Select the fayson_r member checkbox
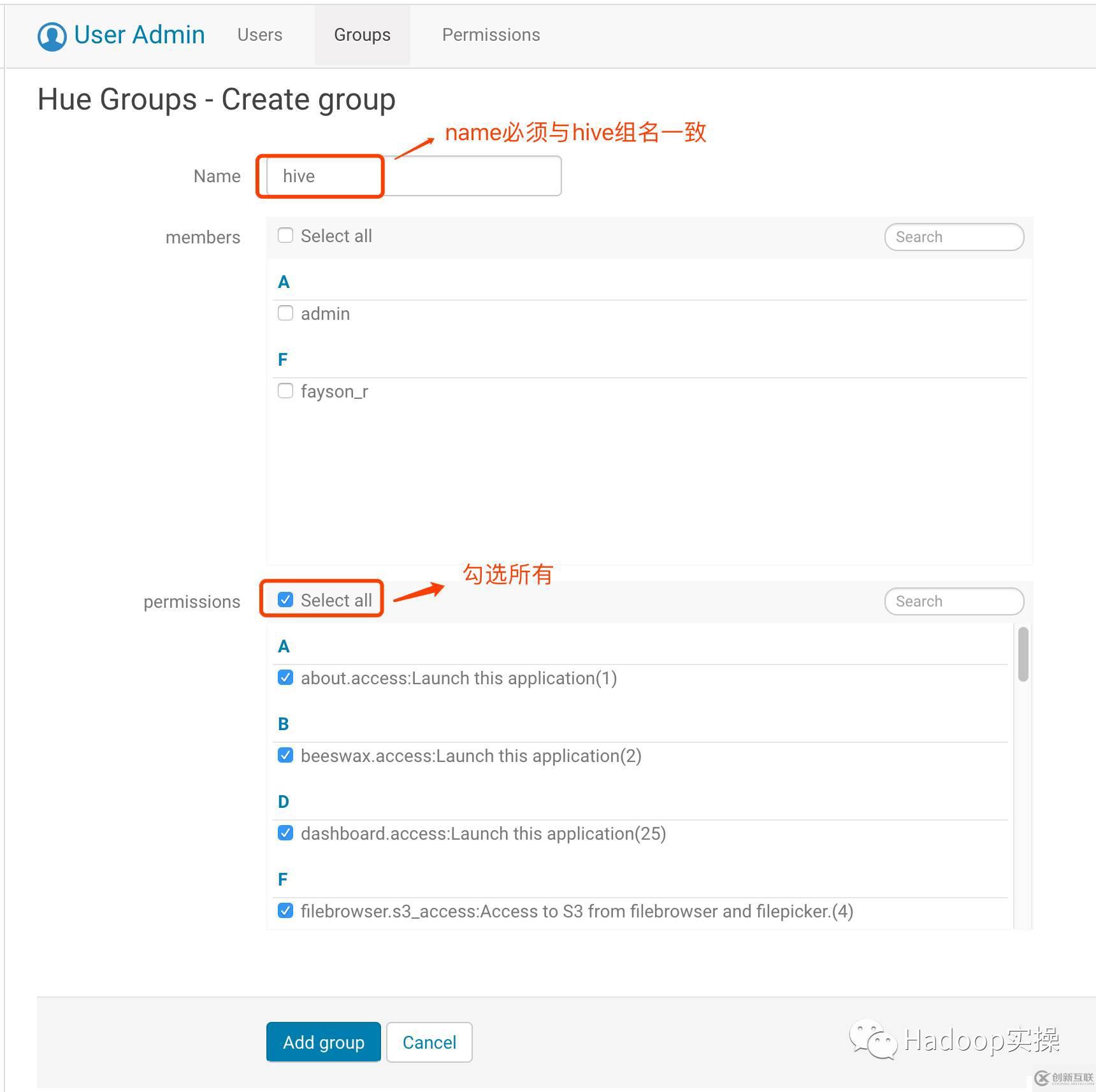The height and width of the screenshot is (1092, 1096). (285, 391)
